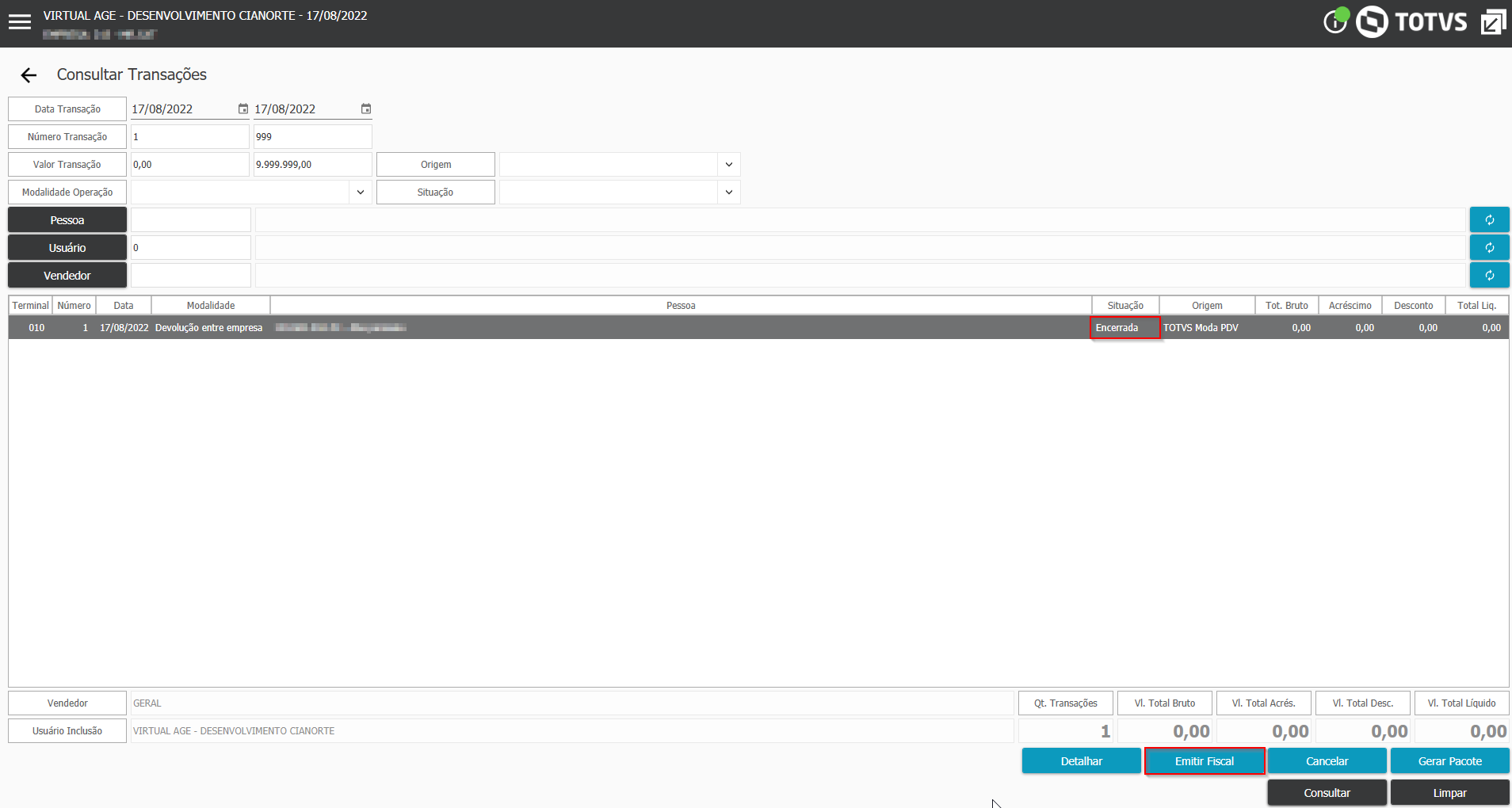
Task: Click the TOTVS logo
Action: pos(1411,21)
